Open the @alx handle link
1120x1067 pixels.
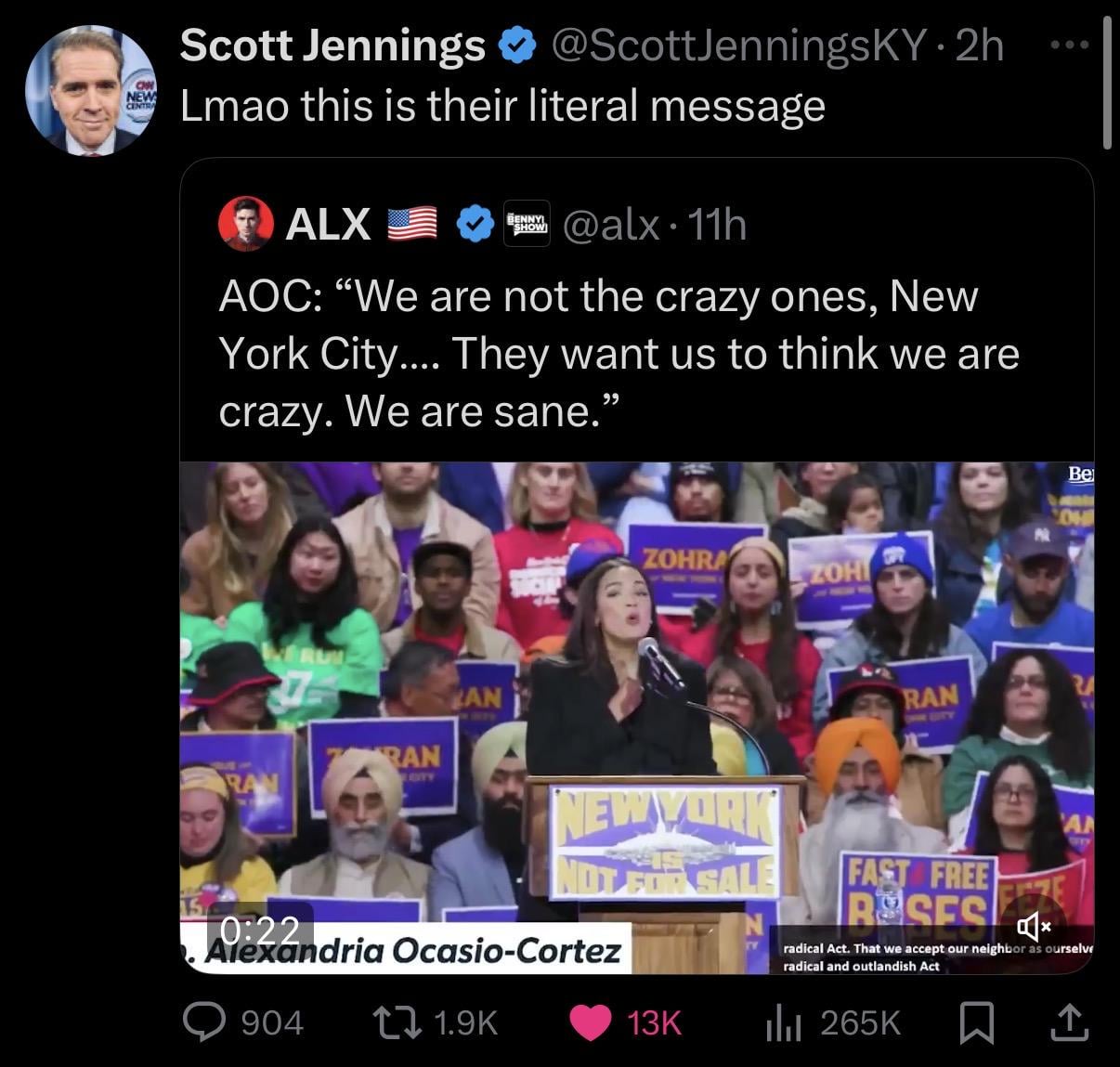click(612, 224)
